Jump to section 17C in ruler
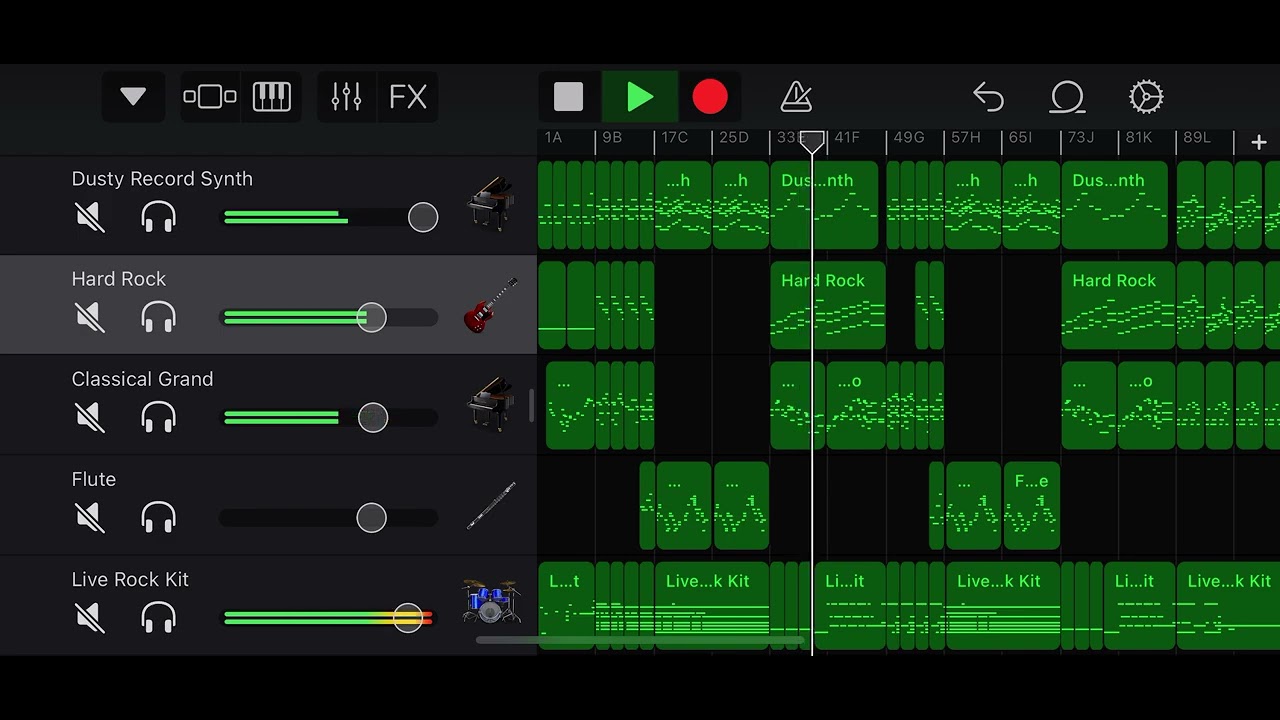Screen dimensions: 1280x720 (674, 138)
